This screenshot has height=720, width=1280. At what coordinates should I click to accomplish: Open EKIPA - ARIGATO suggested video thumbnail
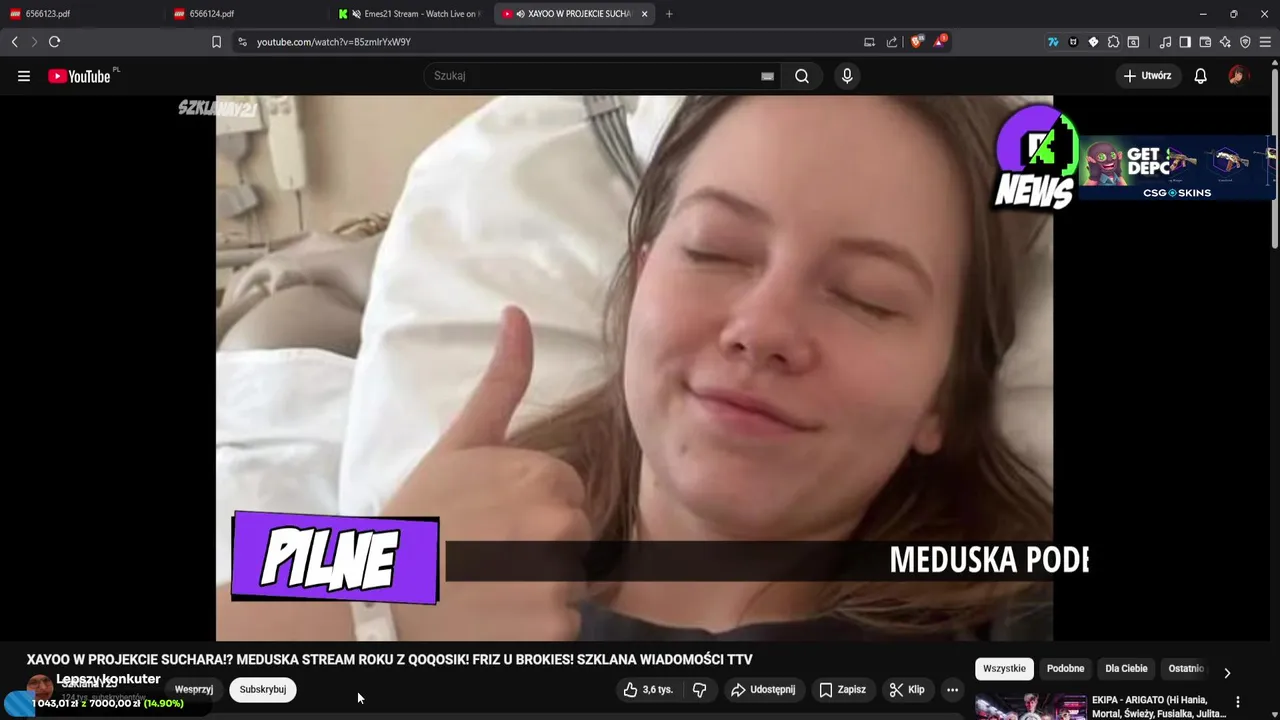[x=1030, y=706]
